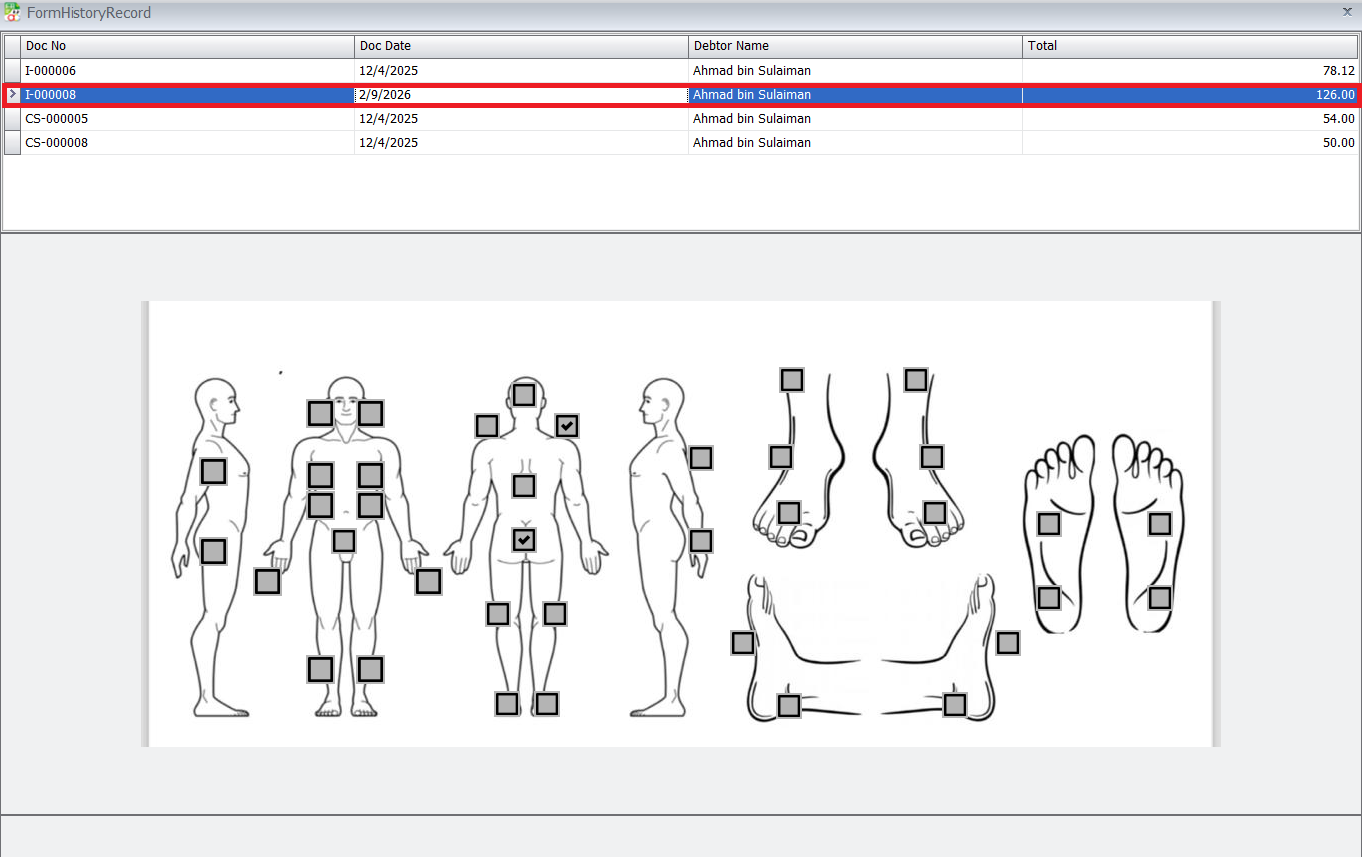1362x857 pixels.
Task: Click the 78.12 total cell
Action: tap(1189, 71)
